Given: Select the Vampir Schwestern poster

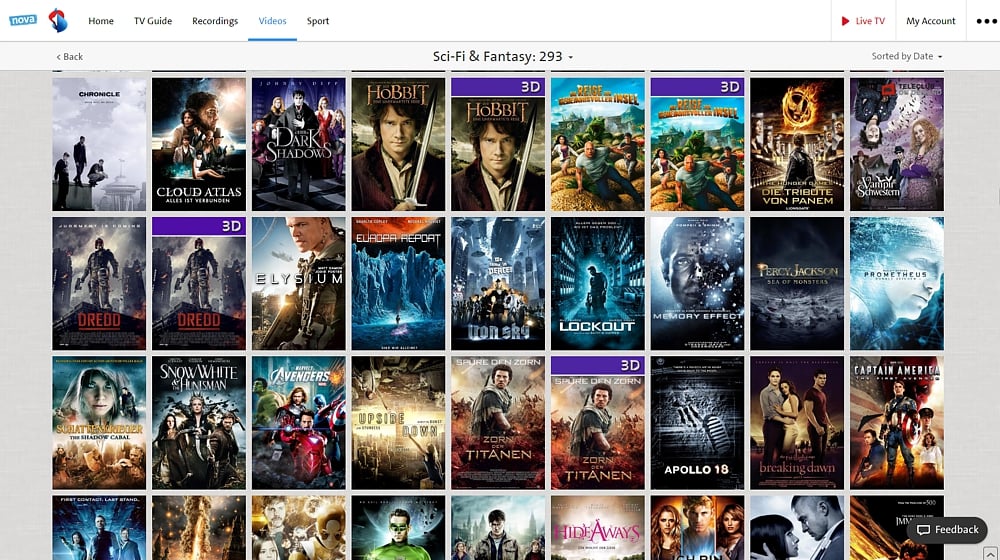Looking at the screenshot, I should (897, 144).
